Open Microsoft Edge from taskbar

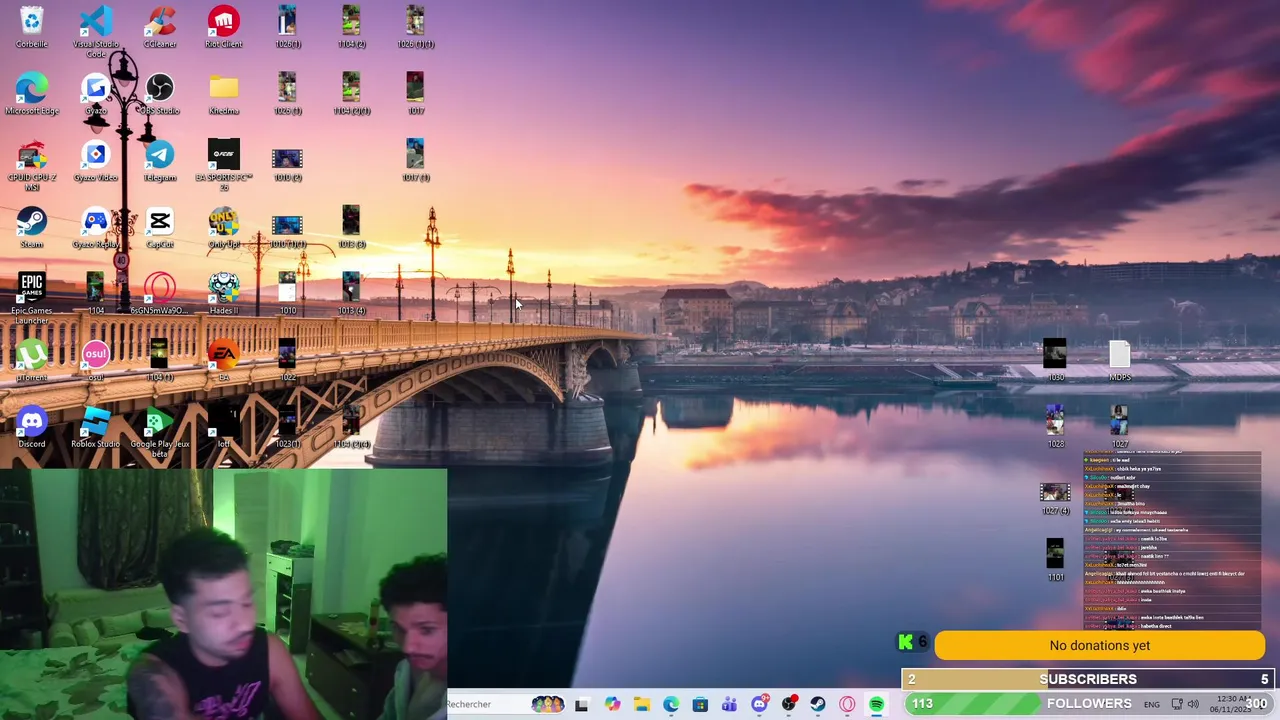671,705
